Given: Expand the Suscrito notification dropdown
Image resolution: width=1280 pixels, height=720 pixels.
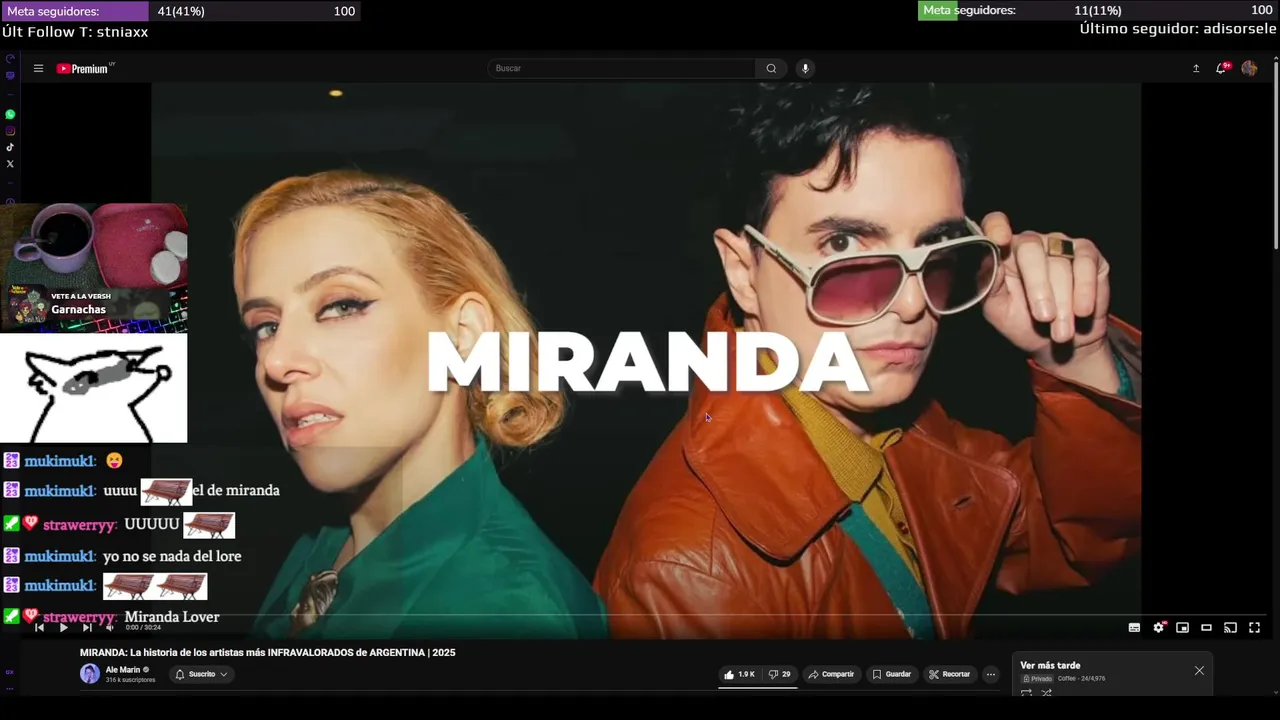Looking at the screenshot, I should tap(202, 674).
